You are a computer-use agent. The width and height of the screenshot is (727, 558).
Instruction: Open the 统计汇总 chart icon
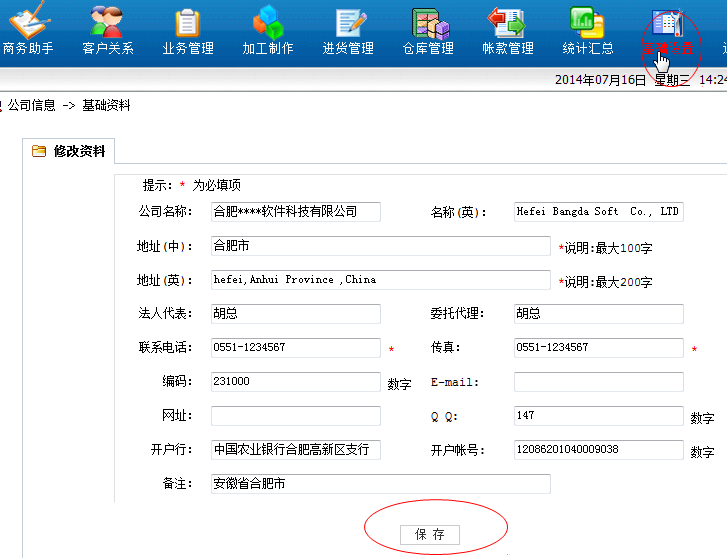587,22
